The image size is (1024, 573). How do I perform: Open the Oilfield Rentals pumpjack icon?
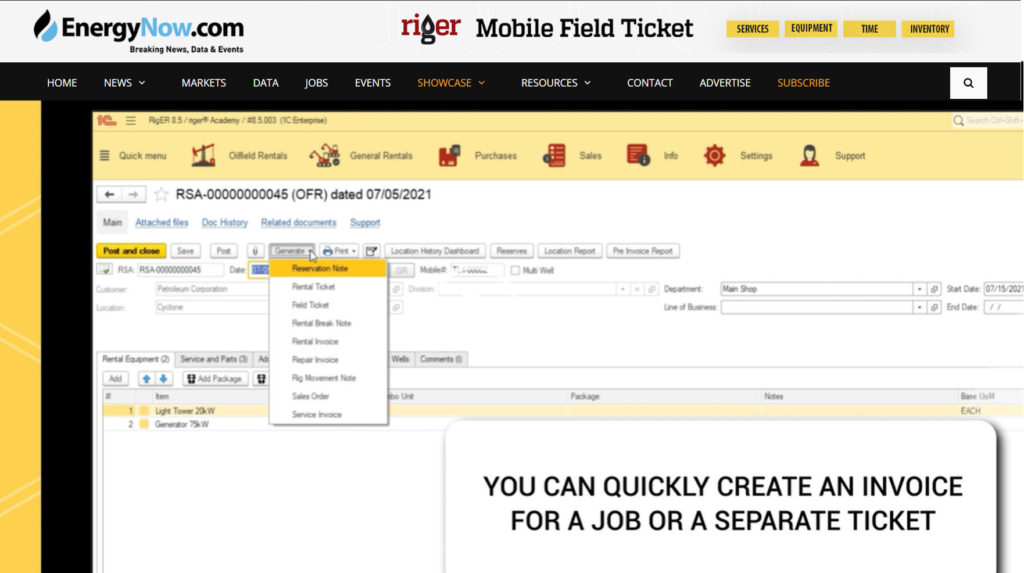[203, 155]
